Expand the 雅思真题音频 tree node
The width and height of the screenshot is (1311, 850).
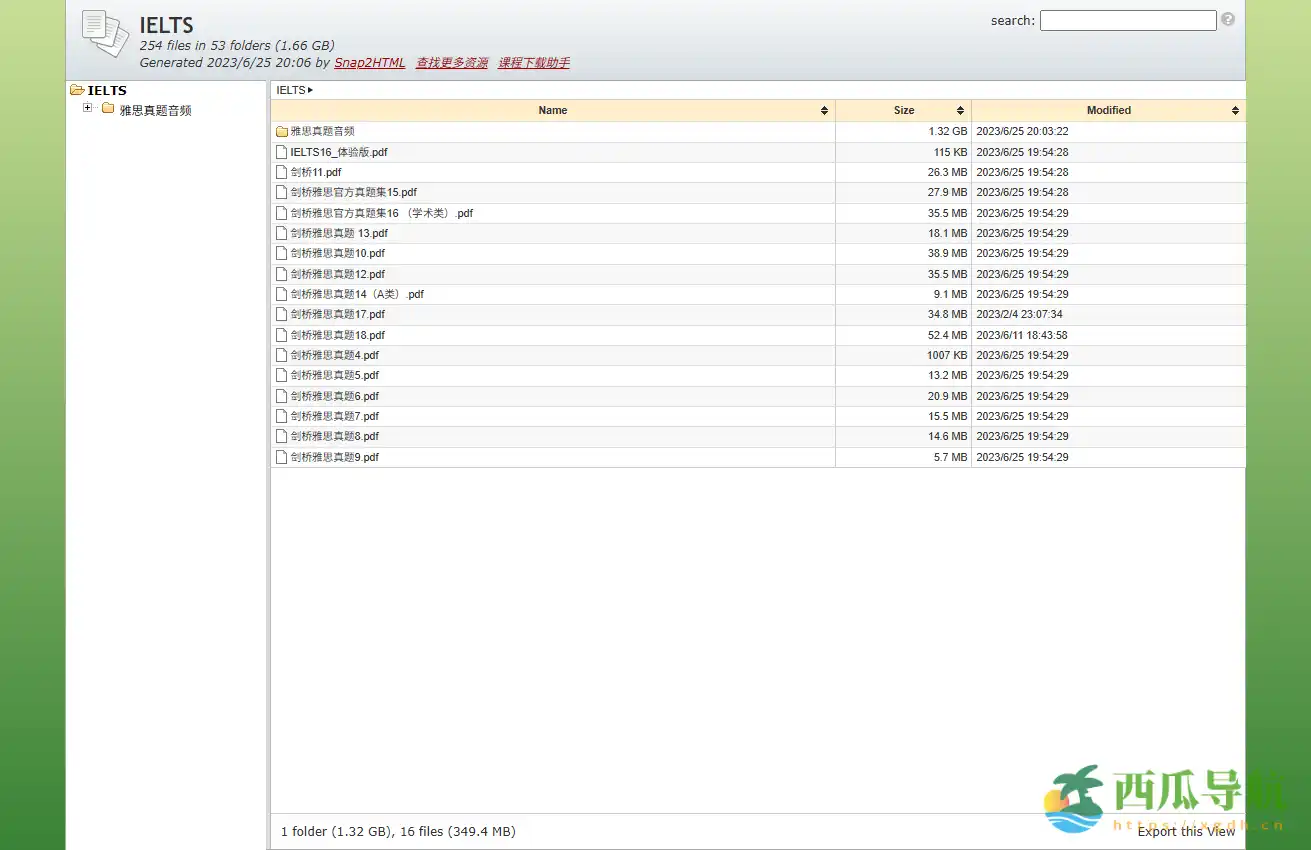click(x=88, y=108)
